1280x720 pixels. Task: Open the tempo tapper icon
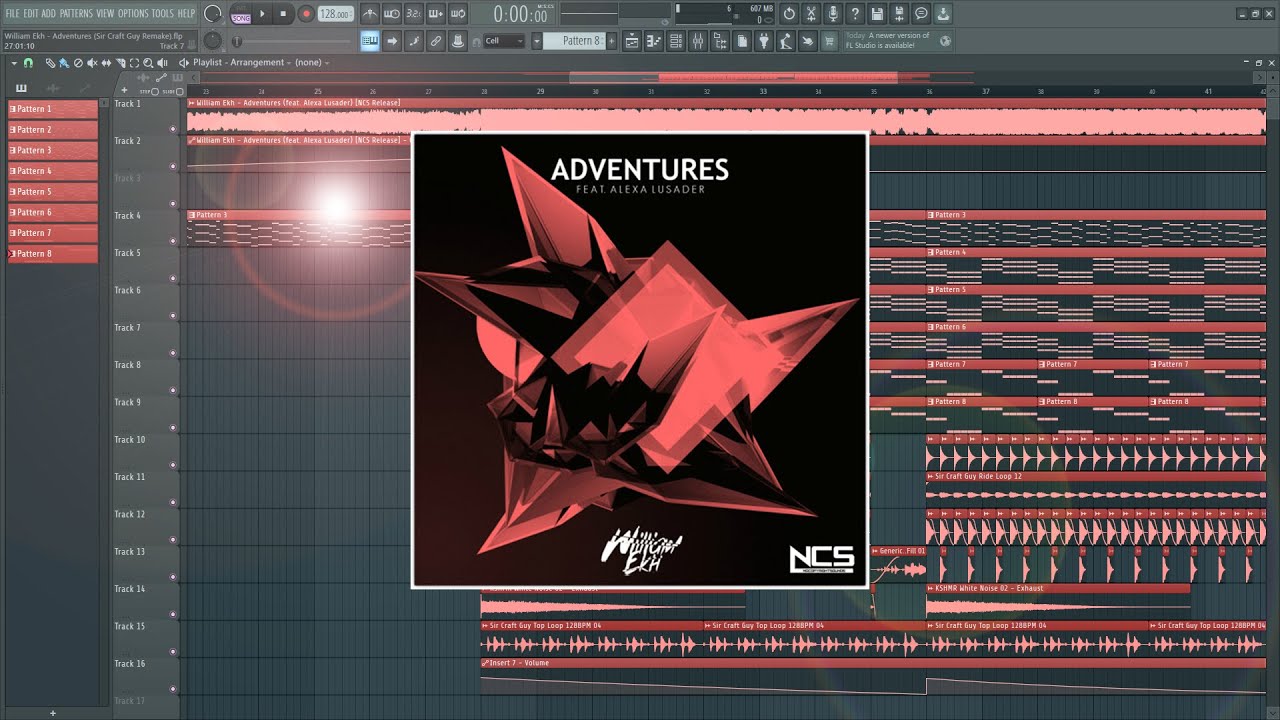[786, 40]
